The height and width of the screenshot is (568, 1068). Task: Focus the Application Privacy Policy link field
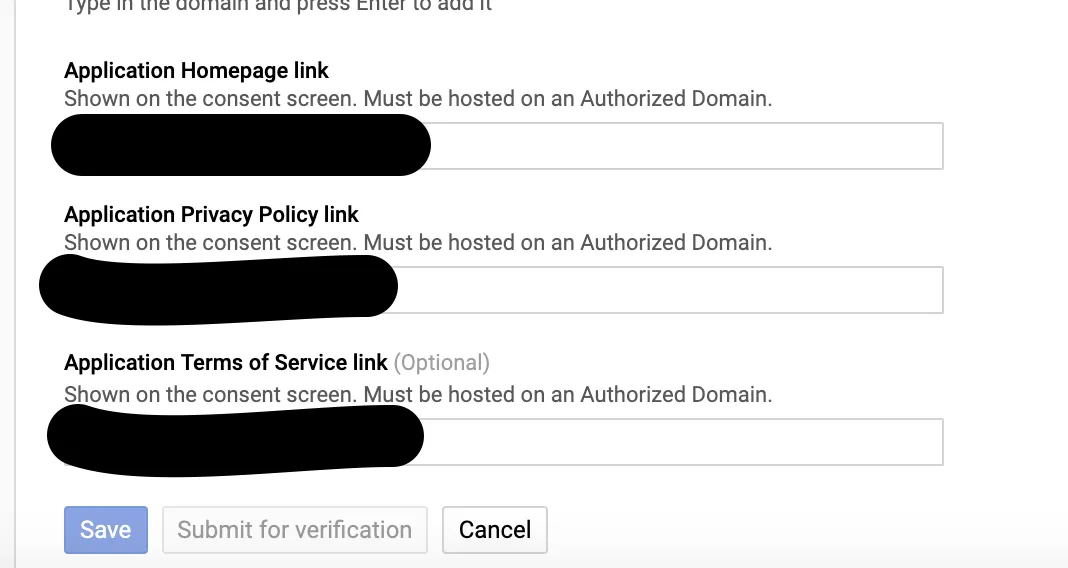tap(503, 290)
